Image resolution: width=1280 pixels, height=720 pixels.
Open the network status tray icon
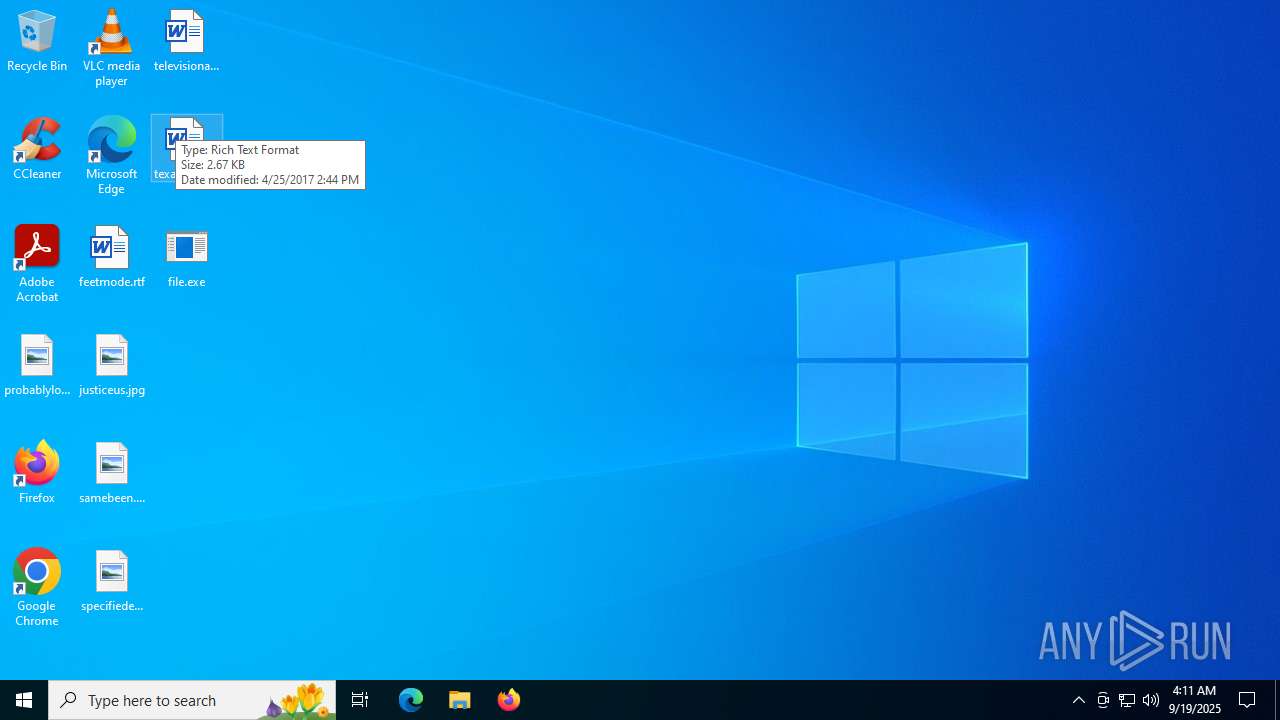(x=1127, y=700)
